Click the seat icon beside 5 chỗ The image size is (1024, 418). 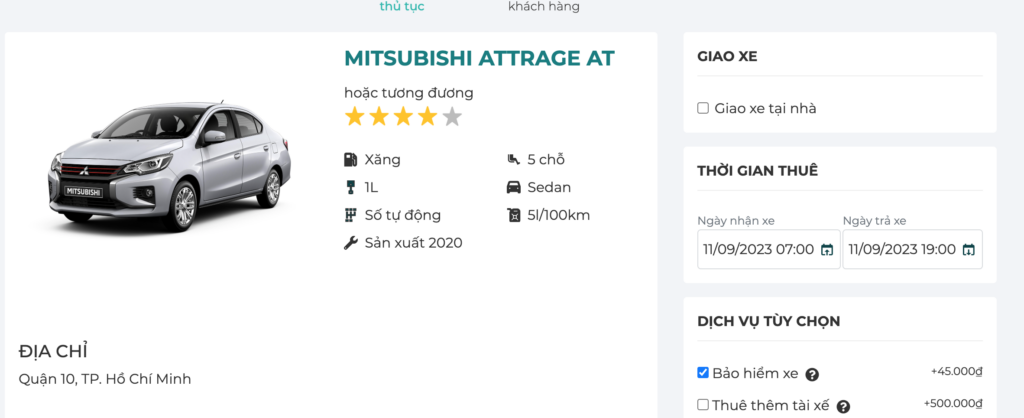pyautogui.click(x=513, y=159)
